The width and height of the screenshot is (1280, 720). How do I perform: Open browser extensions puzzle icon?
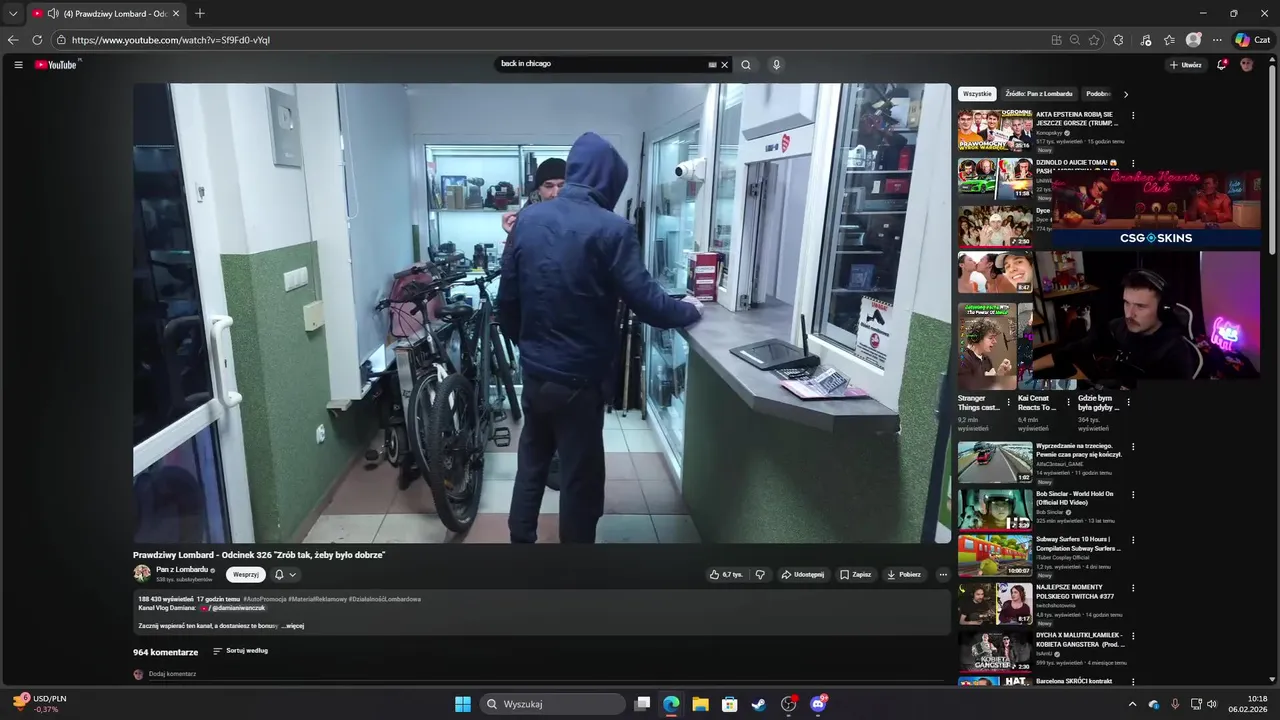click(1118, 40)
